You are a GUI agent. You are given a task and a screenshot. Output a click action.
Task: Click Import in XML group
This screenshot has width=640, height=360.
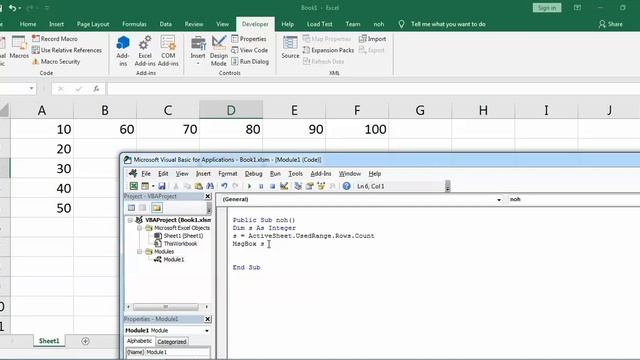tap(372, 39)
